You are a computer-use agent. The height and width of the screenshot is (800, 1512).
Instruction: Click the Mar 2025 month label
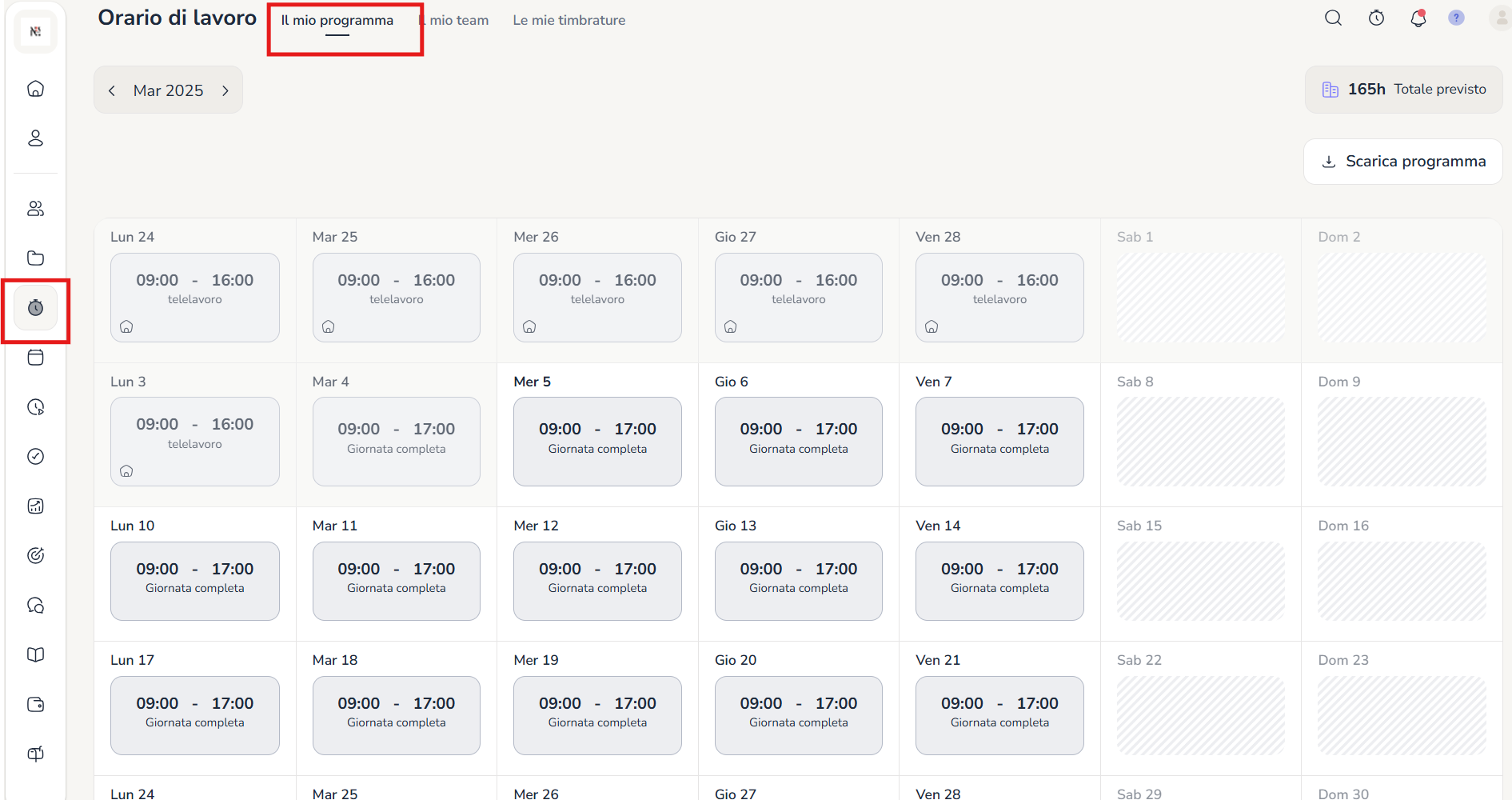point(168,90)
